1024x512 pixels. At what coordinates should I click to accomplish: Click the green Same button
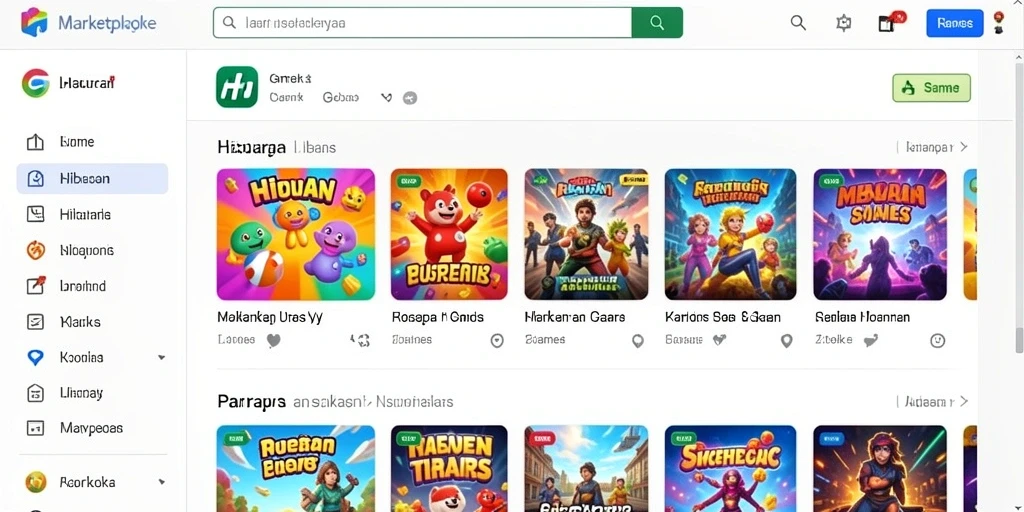931,88
